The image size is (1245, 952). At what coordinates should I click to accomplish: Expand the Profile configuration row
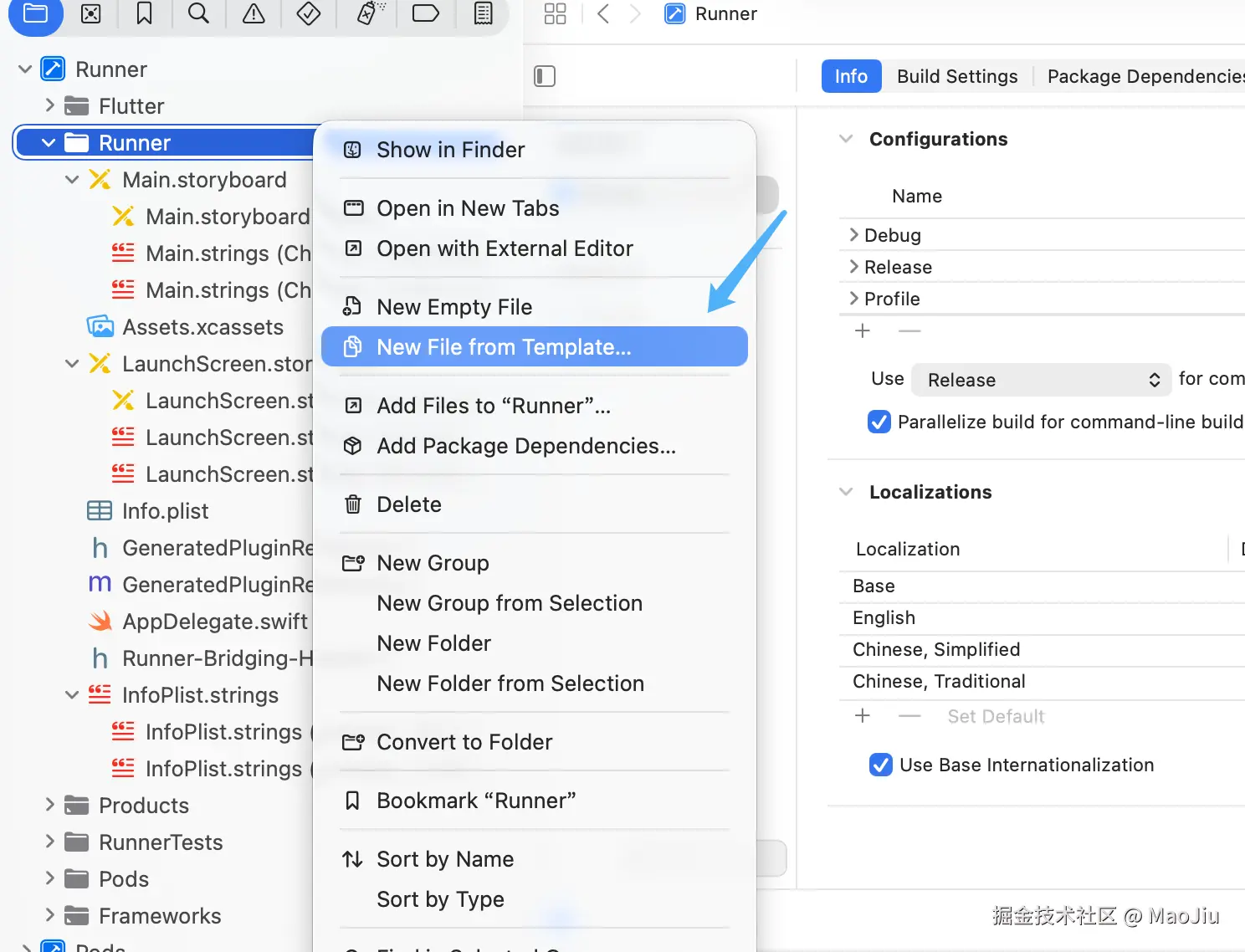tap(854, 299)
